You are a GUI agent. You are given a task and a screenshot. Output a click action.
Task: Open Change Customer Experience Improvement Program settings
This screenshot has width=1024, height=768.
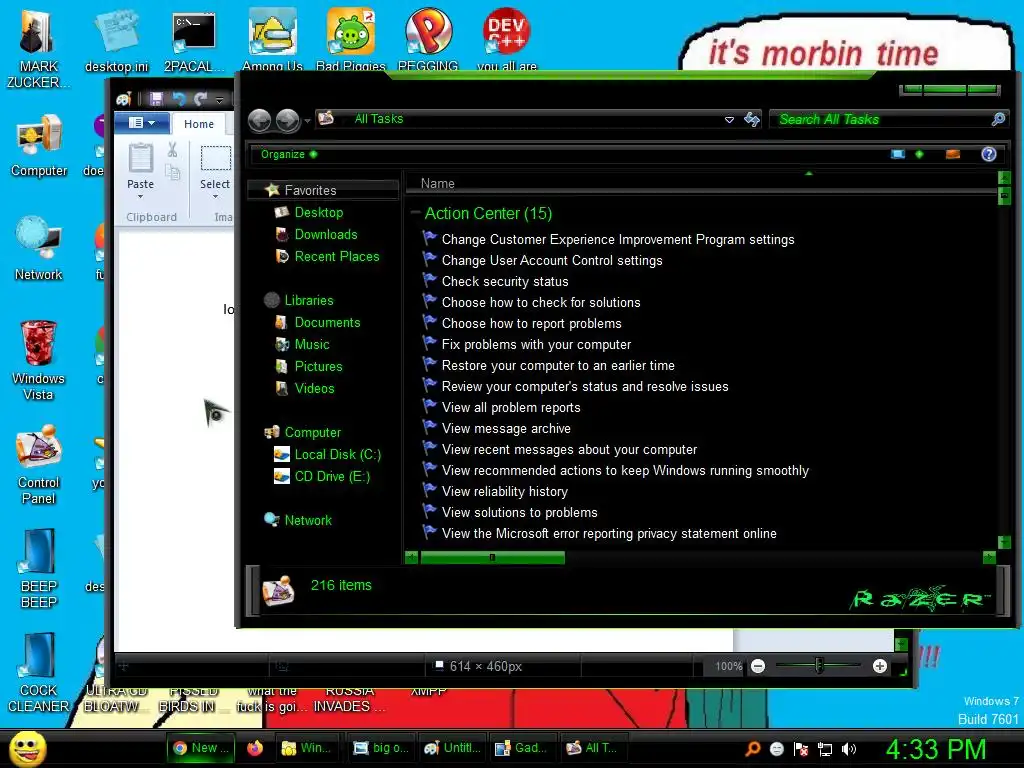coord(618,239)
